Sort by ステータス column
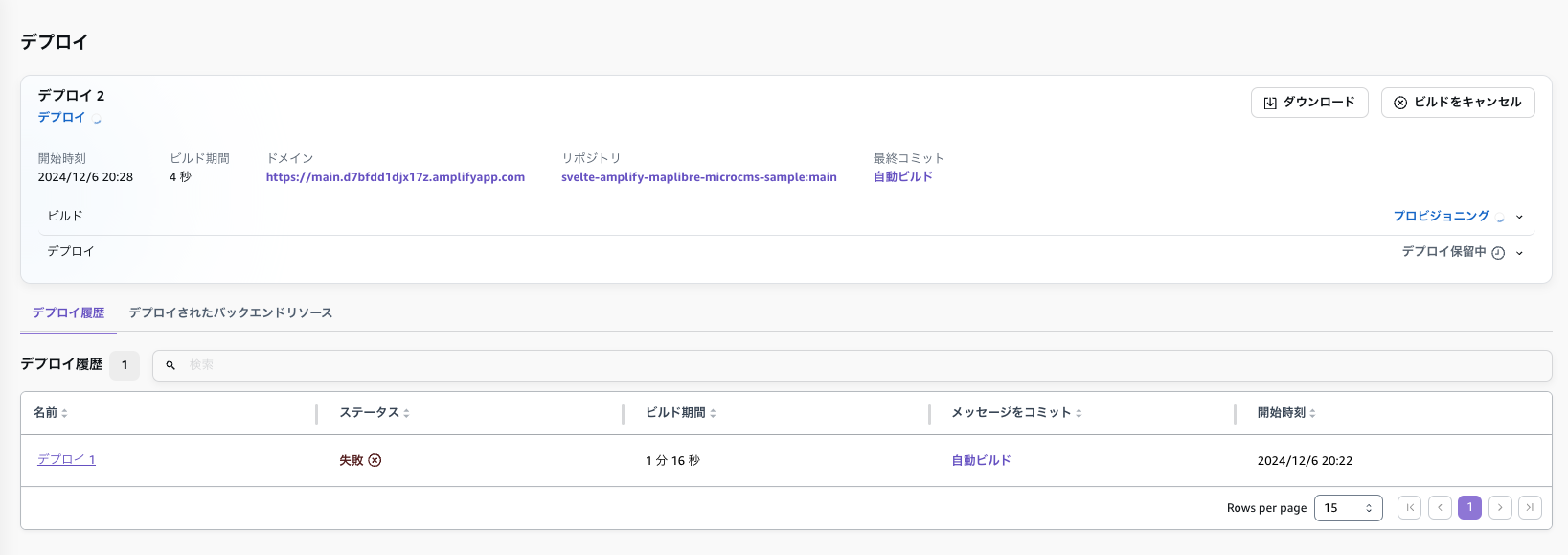 (x=375, y=413)
